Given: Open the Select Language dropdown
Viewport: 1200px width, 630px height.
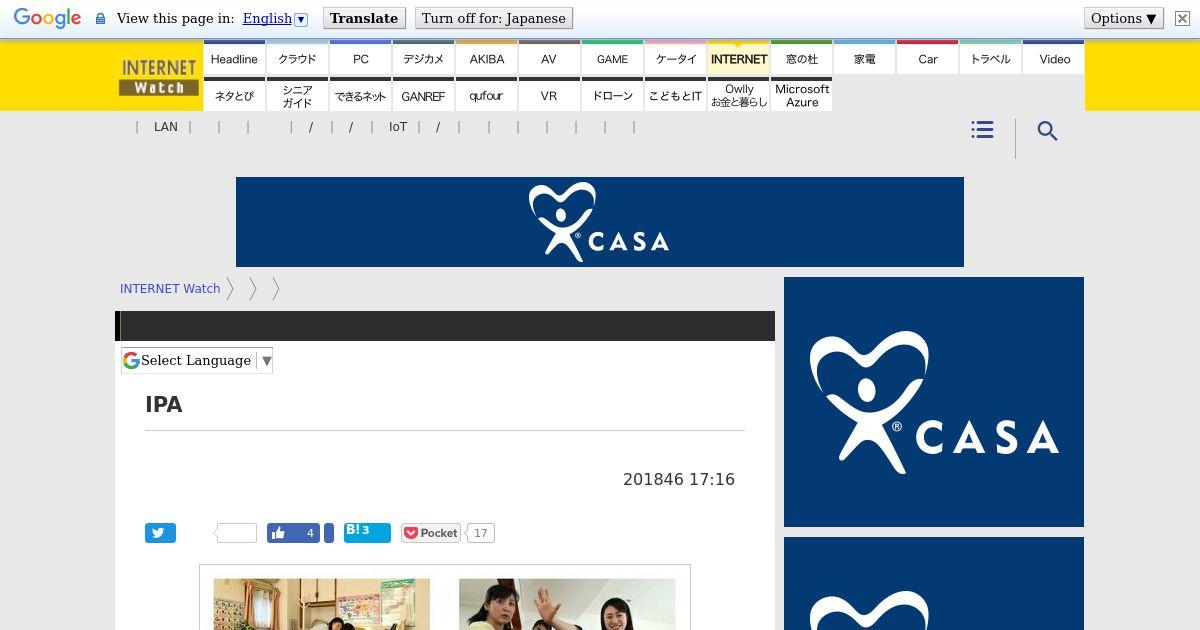Looking at the screenshot, I should tap(197, 360).
